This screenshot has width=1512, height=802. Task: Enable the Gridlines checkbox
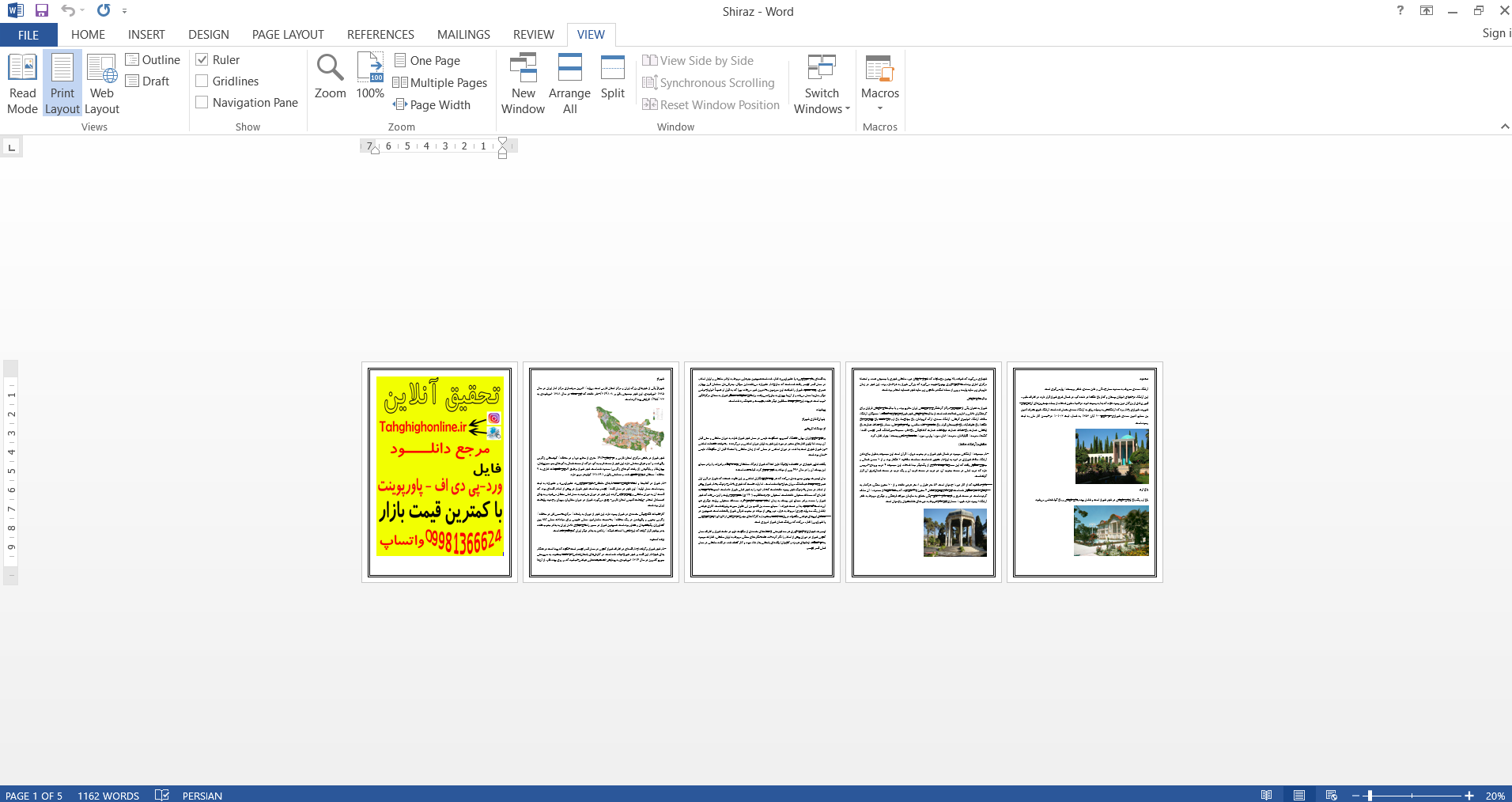coord(202,81)
